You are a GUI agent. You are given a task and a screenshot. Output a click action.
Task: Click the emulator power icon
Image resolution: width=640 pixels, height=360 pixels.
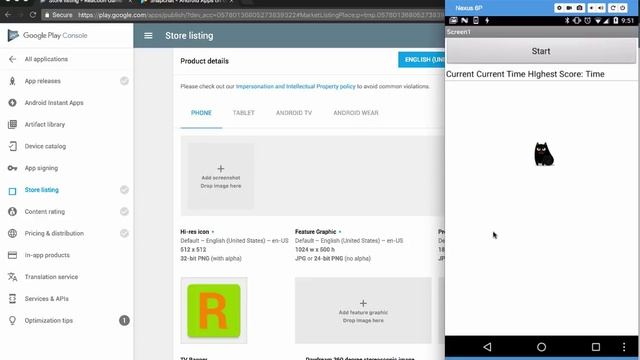623,8
